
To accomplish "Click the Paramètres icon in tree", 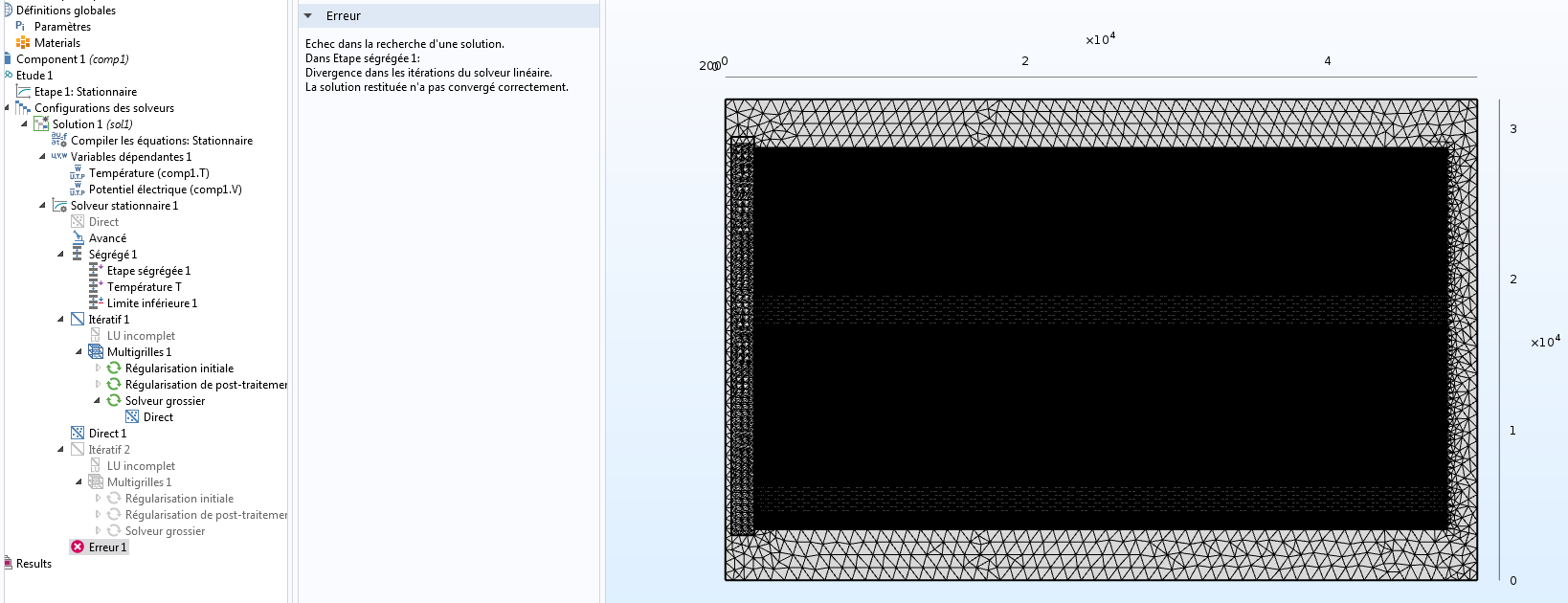I will [x=21, y=27].
